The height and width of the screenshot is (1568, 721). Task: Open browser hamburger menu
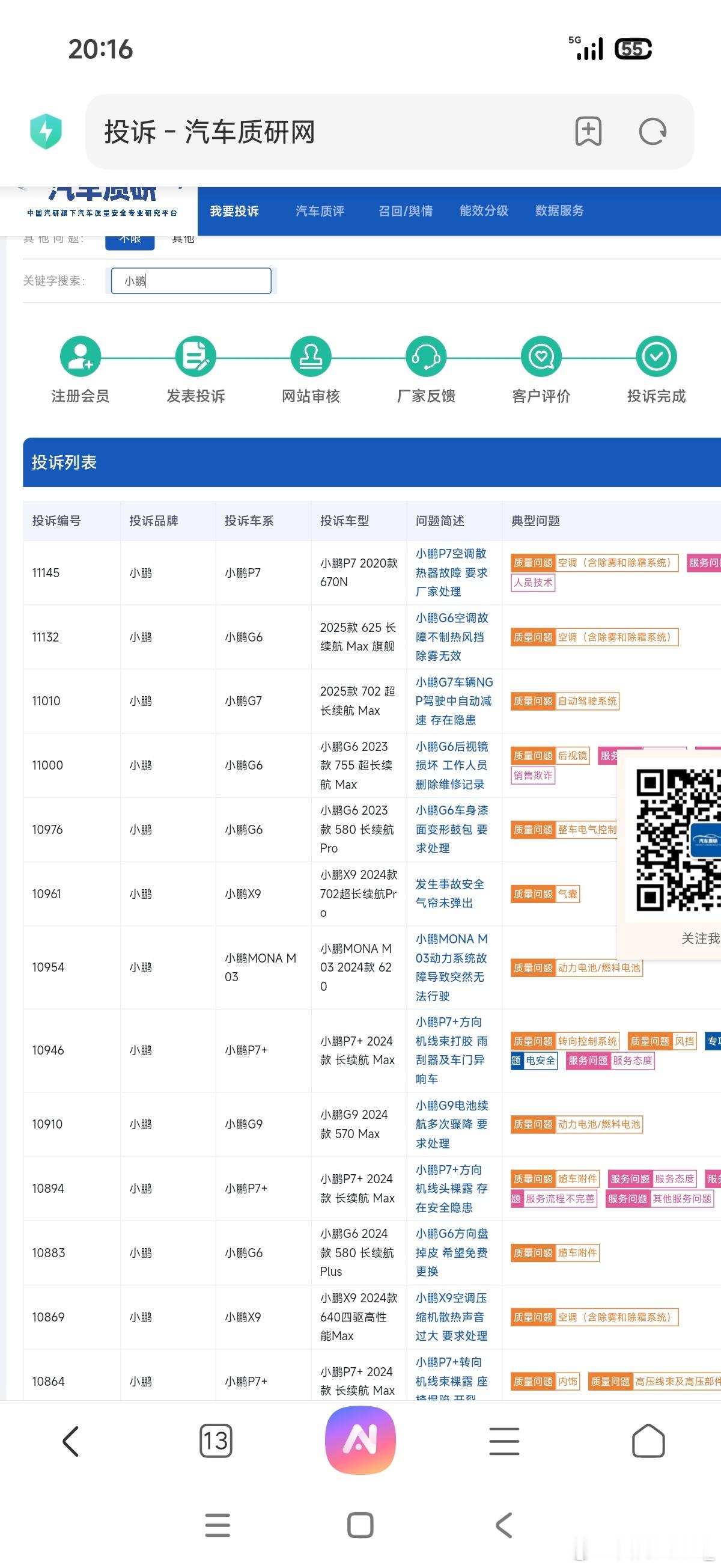point(504,1441)
